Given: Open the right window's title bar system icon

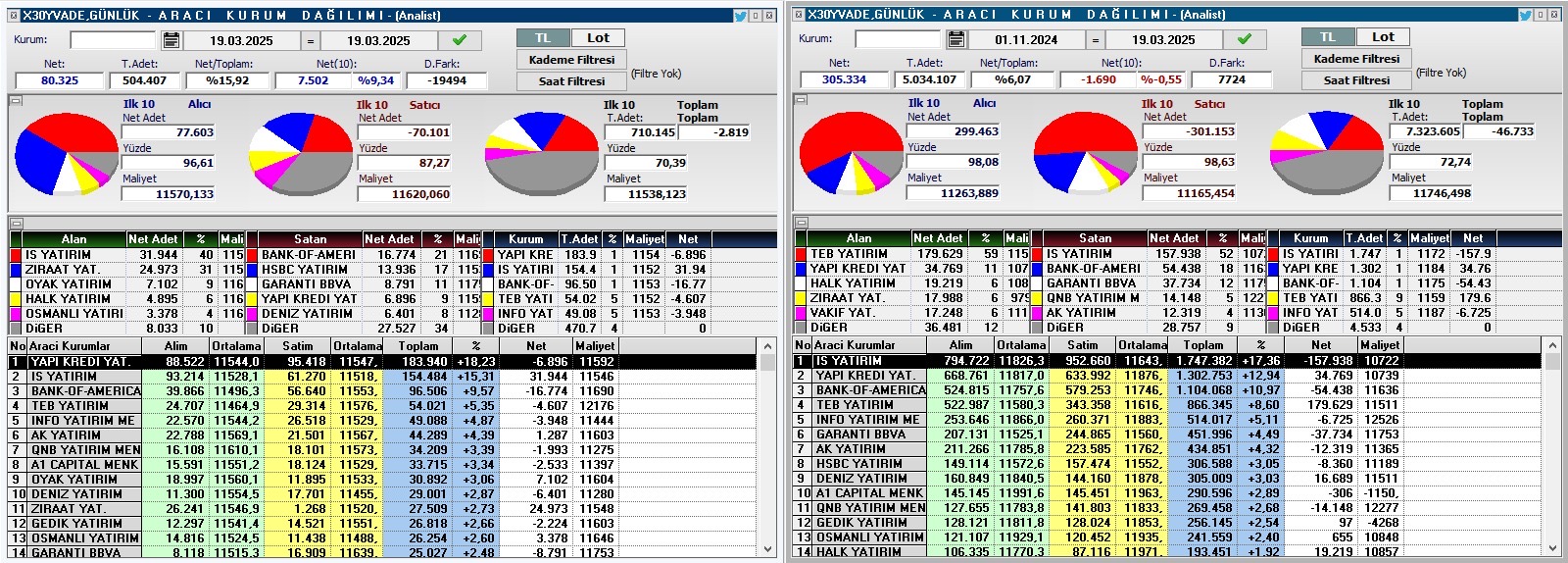Looking at the screenshot, I should [799, 14].
